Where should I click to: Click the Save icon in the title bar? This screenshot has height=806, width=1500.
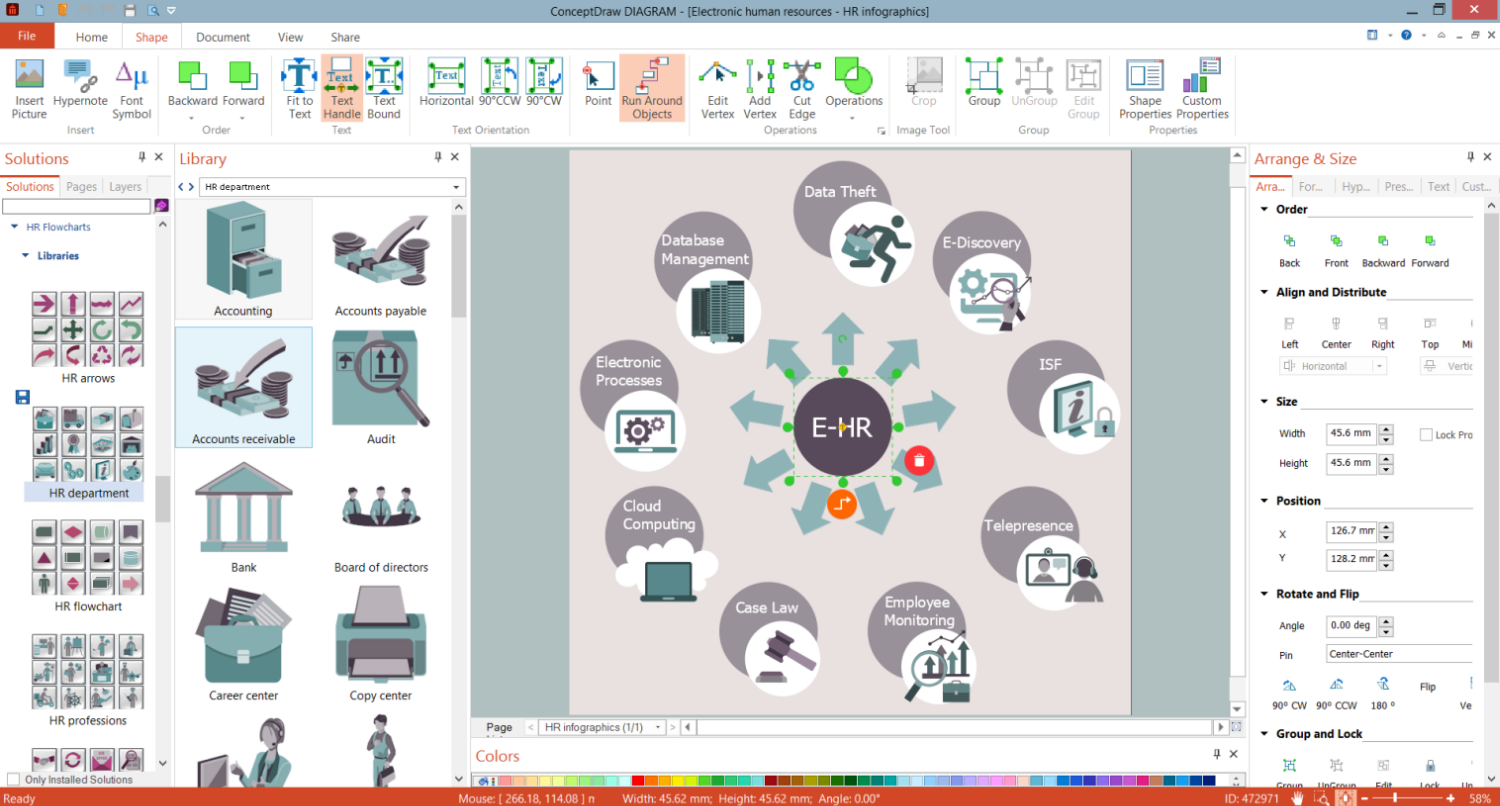(x=130, y=10)
